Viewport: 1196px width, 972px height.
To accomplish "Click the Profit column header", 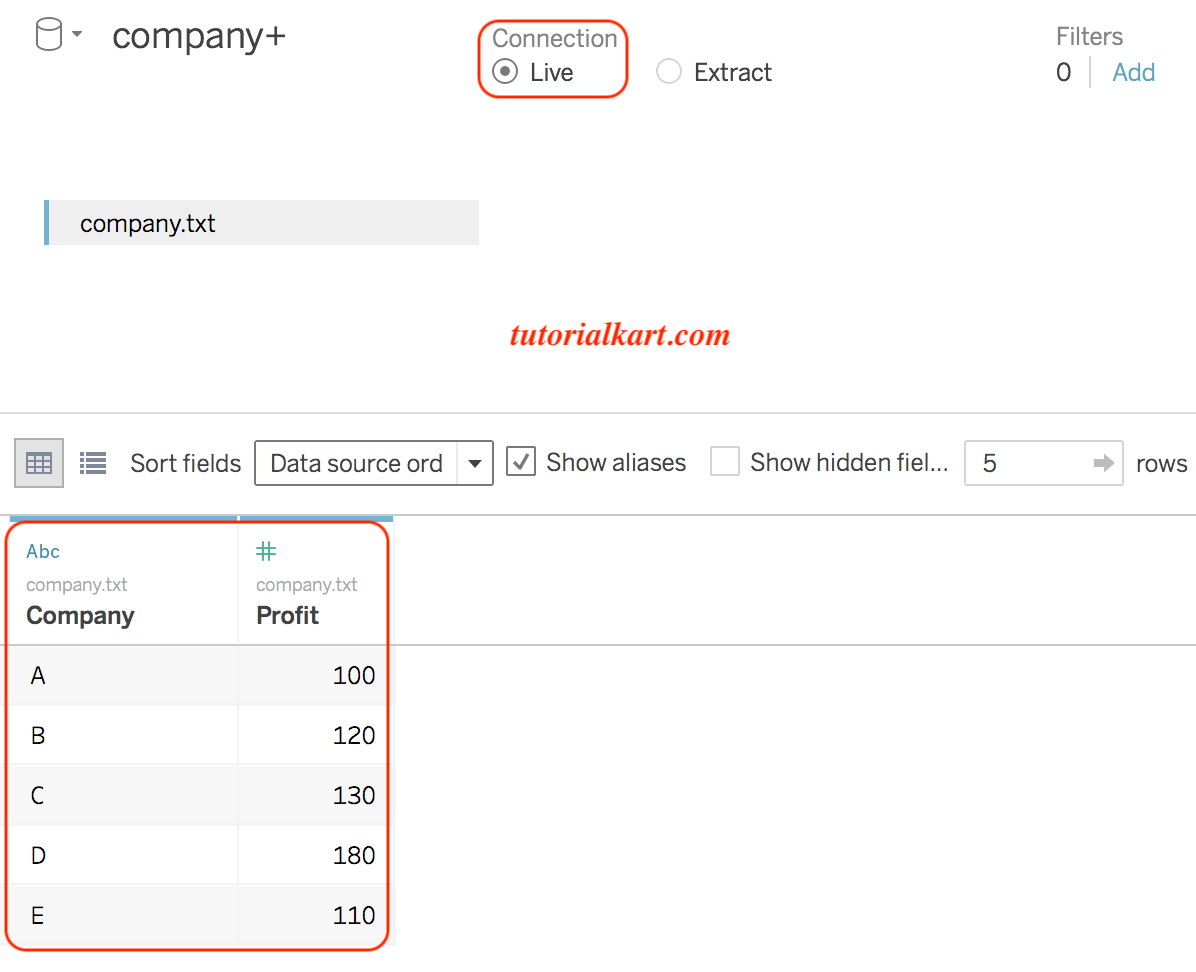I will [x=287, y=615].
